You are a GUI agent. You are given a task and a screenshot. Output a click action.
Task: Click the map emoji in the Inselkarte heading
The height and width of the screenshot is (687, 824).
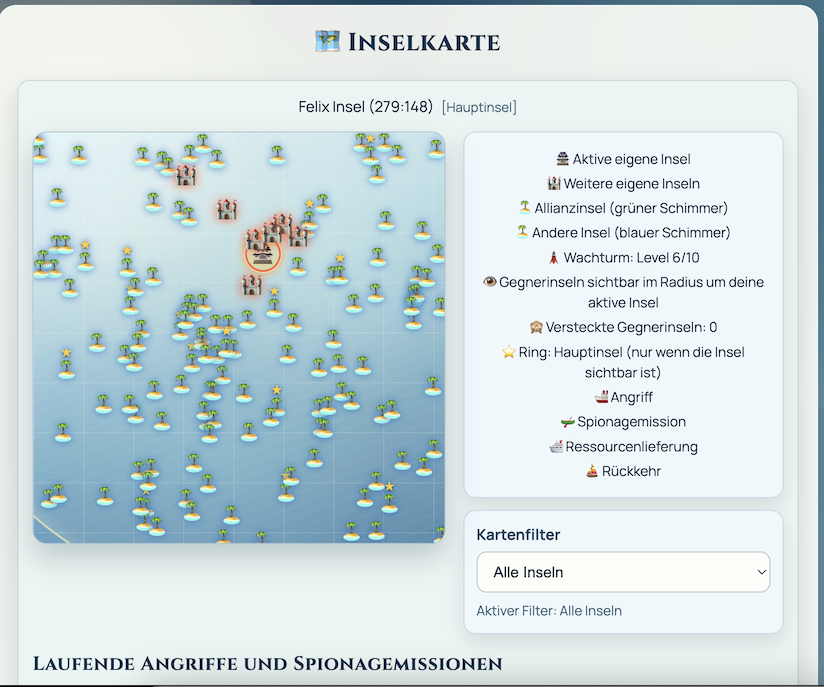pos(327,42)
